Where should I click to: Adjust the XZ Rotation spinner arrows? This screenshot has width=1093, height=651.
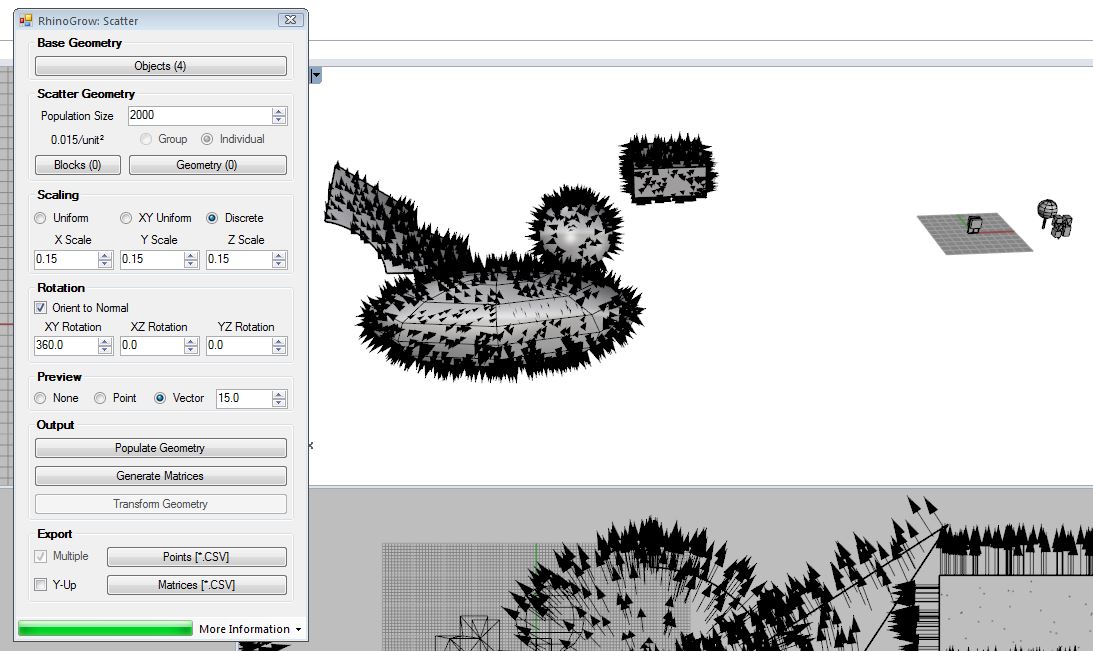(x=191, y=345)
